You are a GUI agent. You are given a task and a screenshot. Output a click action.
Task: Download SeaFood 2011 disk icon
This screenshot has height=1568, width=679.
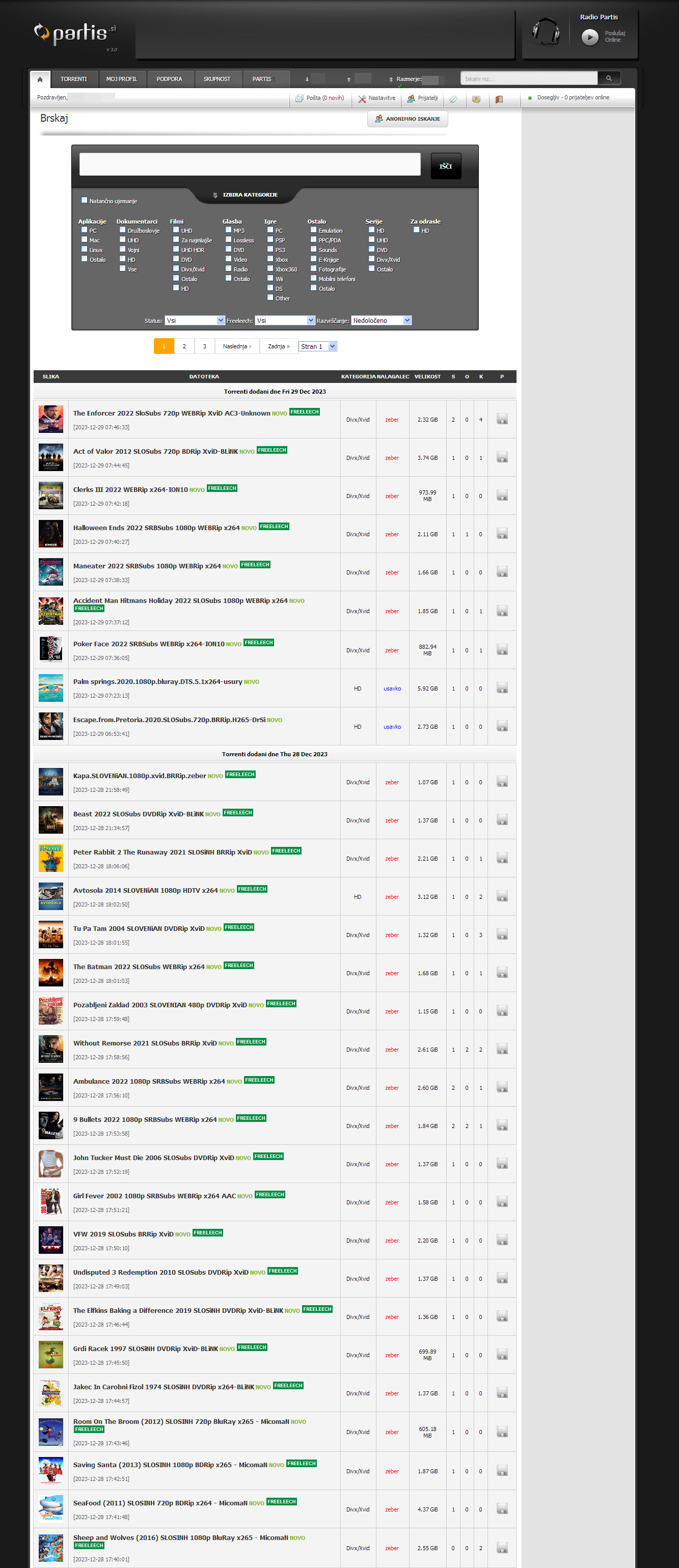click(502, 1509)
